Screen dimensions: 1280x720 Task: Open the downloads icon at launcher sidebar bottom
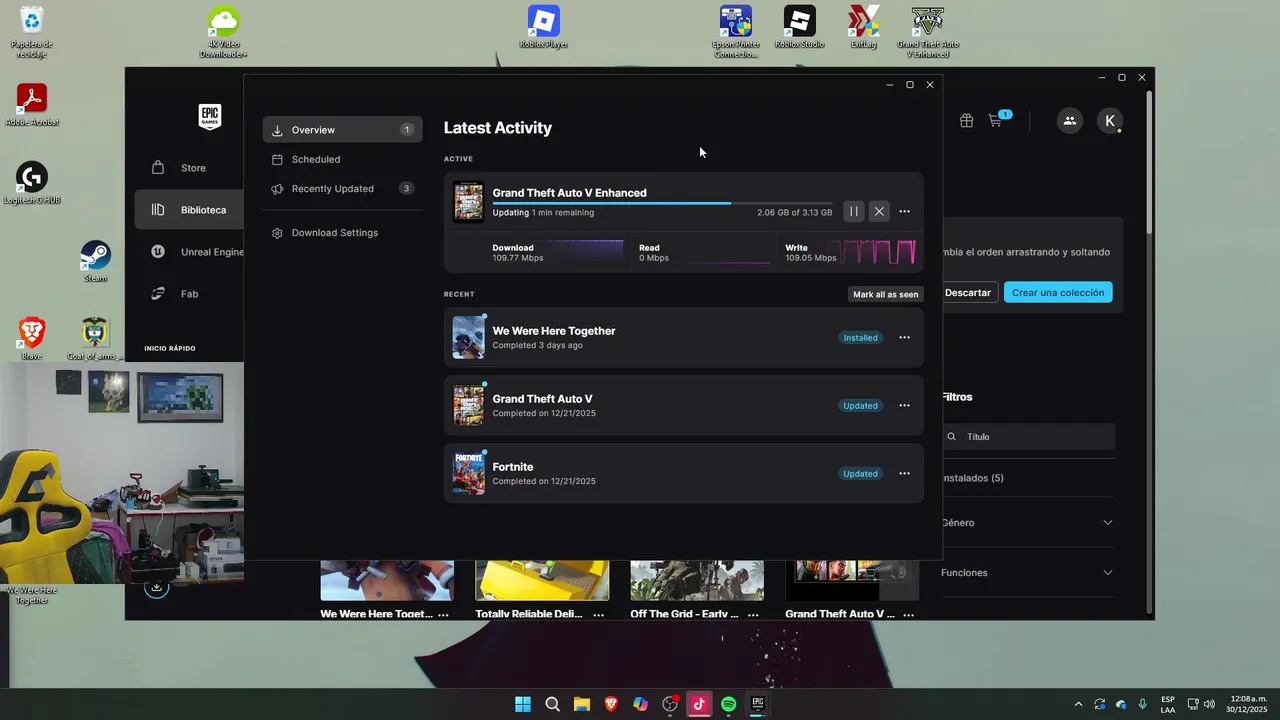pyautogui.click(x=156, y=587)
